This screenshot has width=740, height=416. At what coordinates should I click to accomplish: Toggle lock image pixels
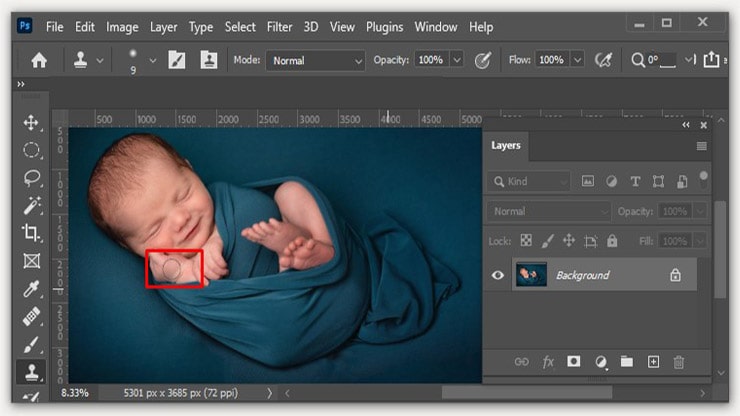point(547,241)
